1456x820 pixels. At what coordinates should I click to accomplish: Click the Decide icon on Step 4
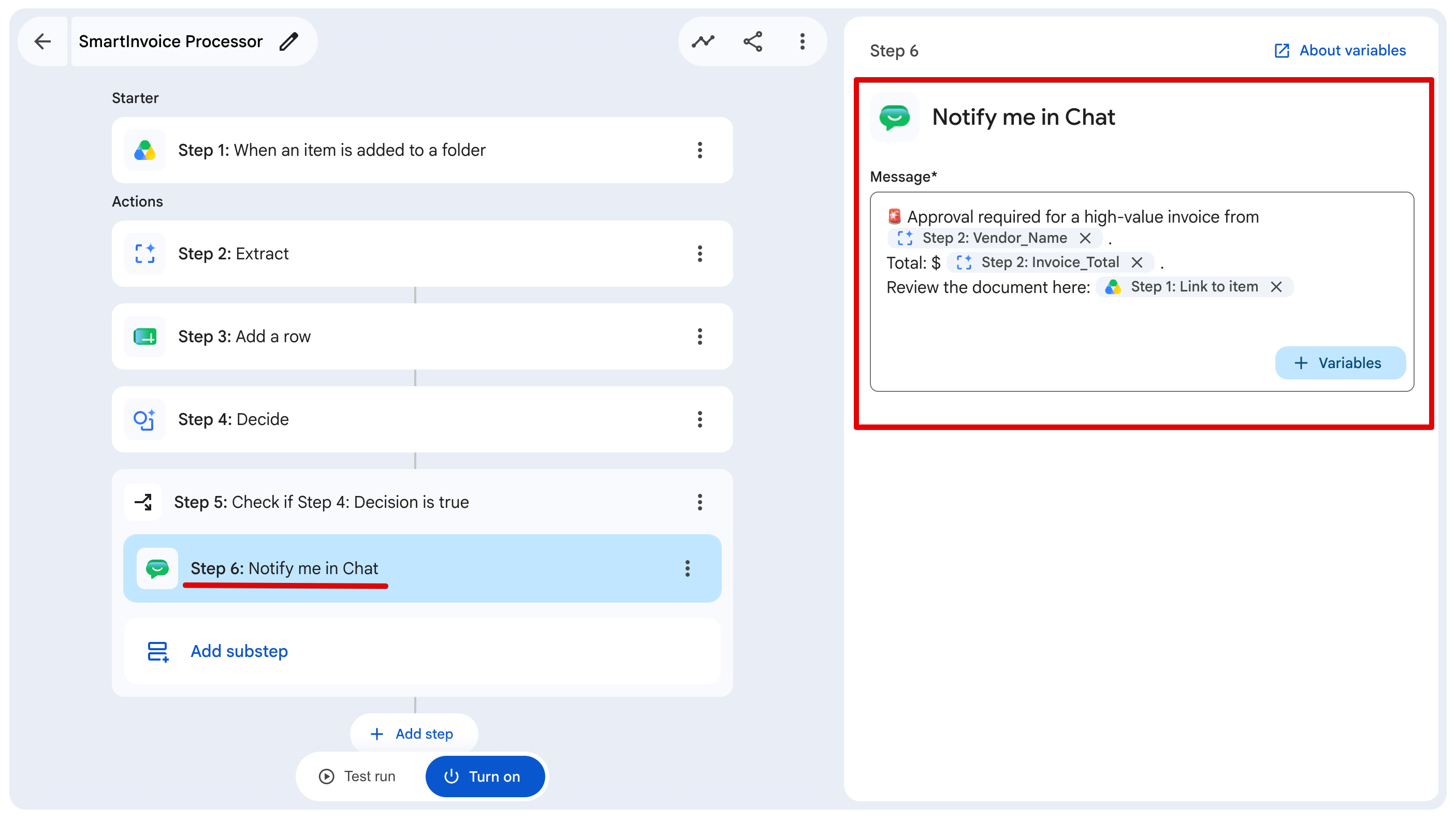[144, 419]
